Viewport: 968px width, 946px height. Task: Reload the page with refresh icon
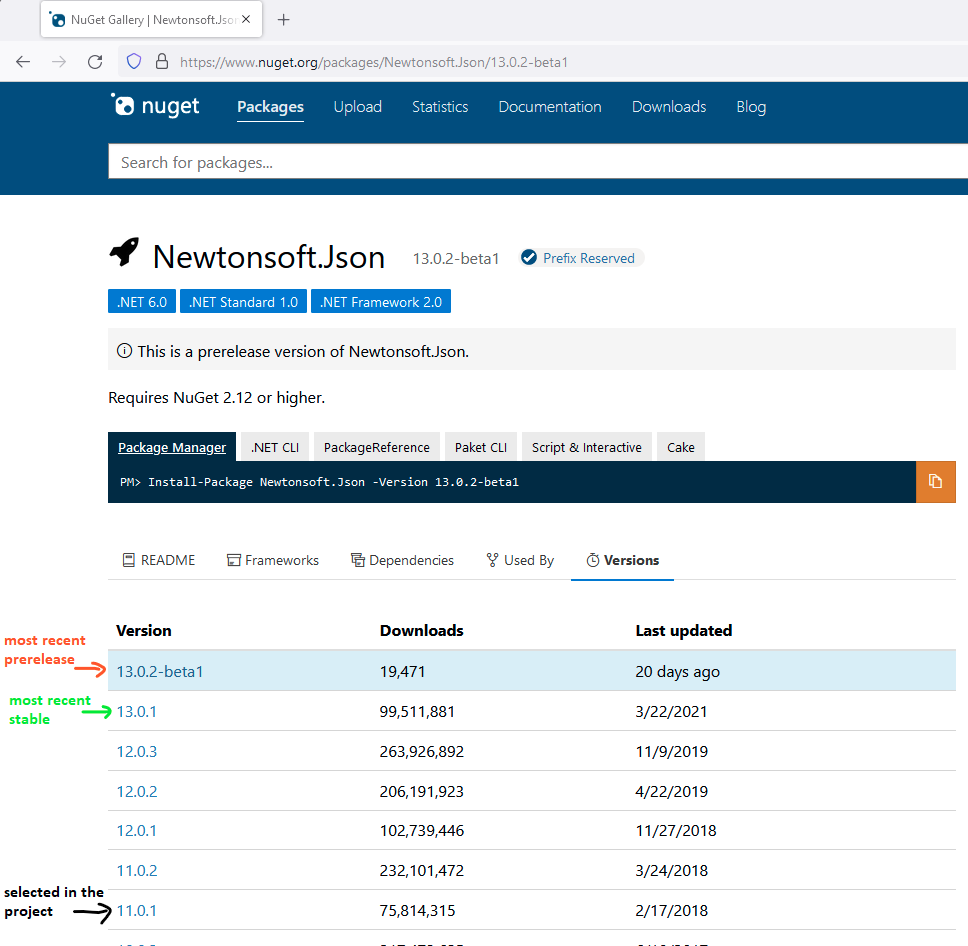pos(95,62)
